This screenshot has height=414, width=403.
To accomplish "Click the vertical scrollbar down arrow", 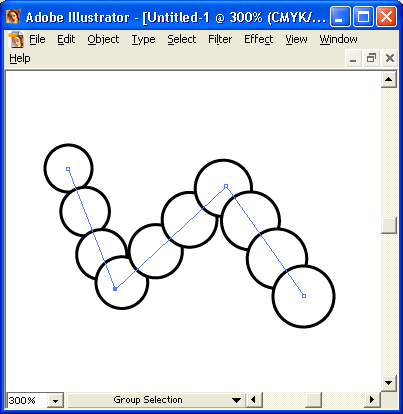I will pos(389,383).
